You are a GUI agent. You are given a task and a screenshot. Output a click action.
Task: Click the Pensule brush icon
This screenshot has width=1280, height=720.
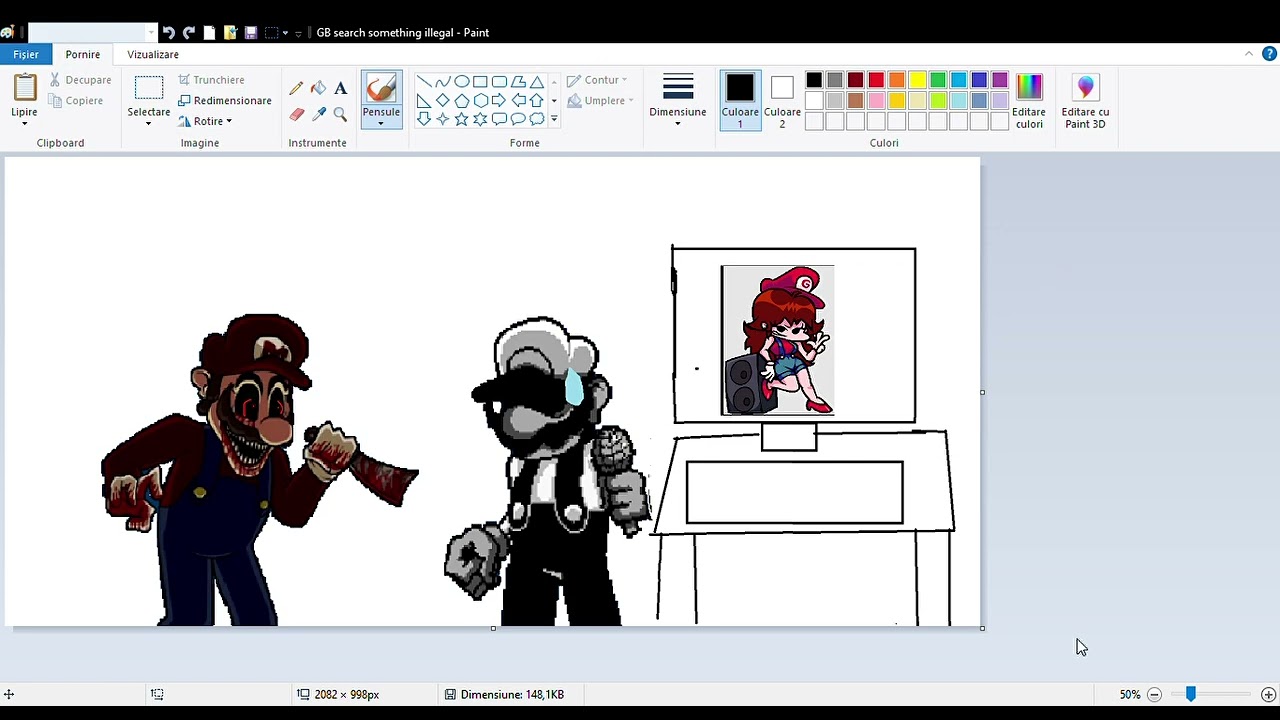click(381, 88)
